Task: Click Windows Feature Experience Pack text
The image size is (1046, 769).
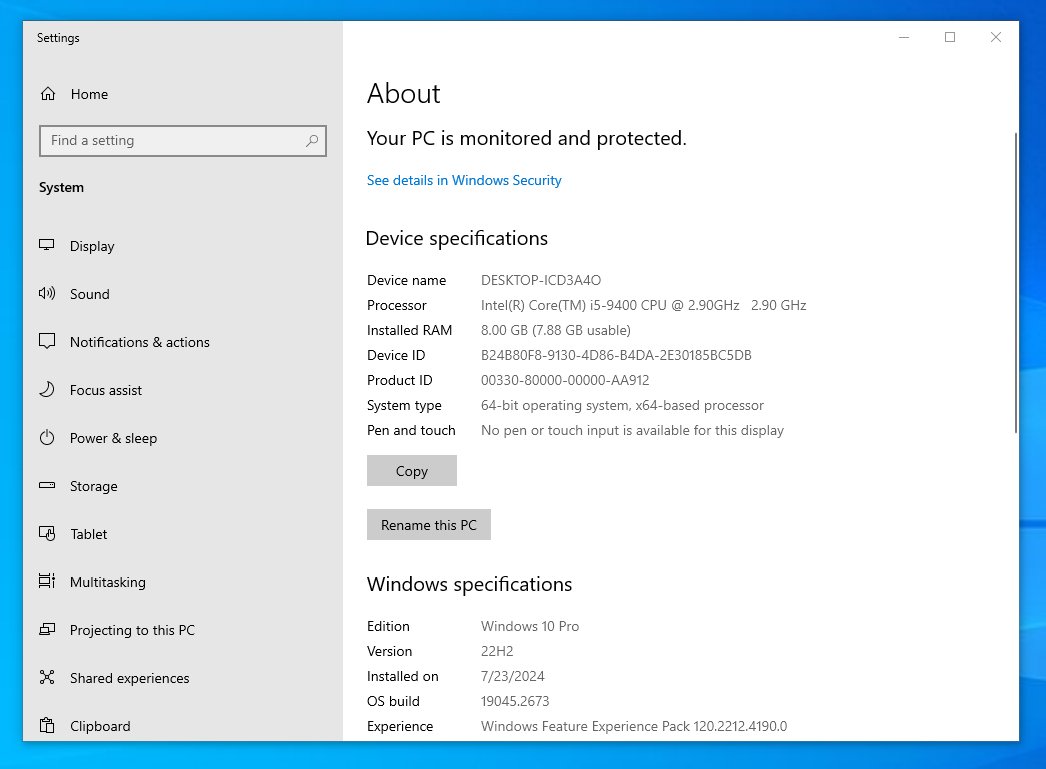Action: pyautogui.click(x=634, y=726)
